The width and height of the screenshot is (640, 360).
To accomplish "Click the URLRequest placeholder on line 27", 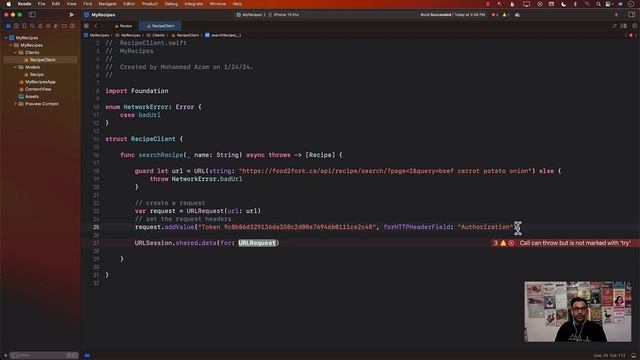I will point(257,243).
